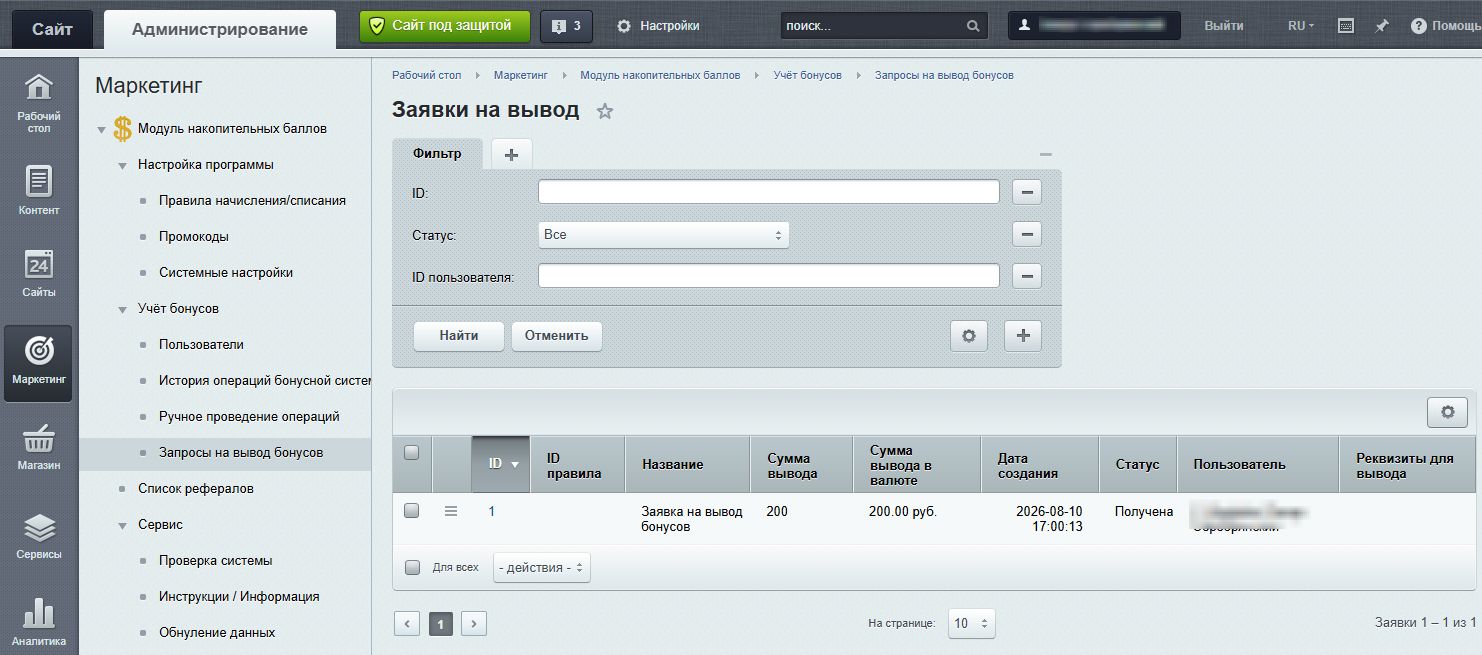Viewport: 1482px width, 655px height.
Task: Open the Статус filter dropdown
Action: [x=663, y=235]
